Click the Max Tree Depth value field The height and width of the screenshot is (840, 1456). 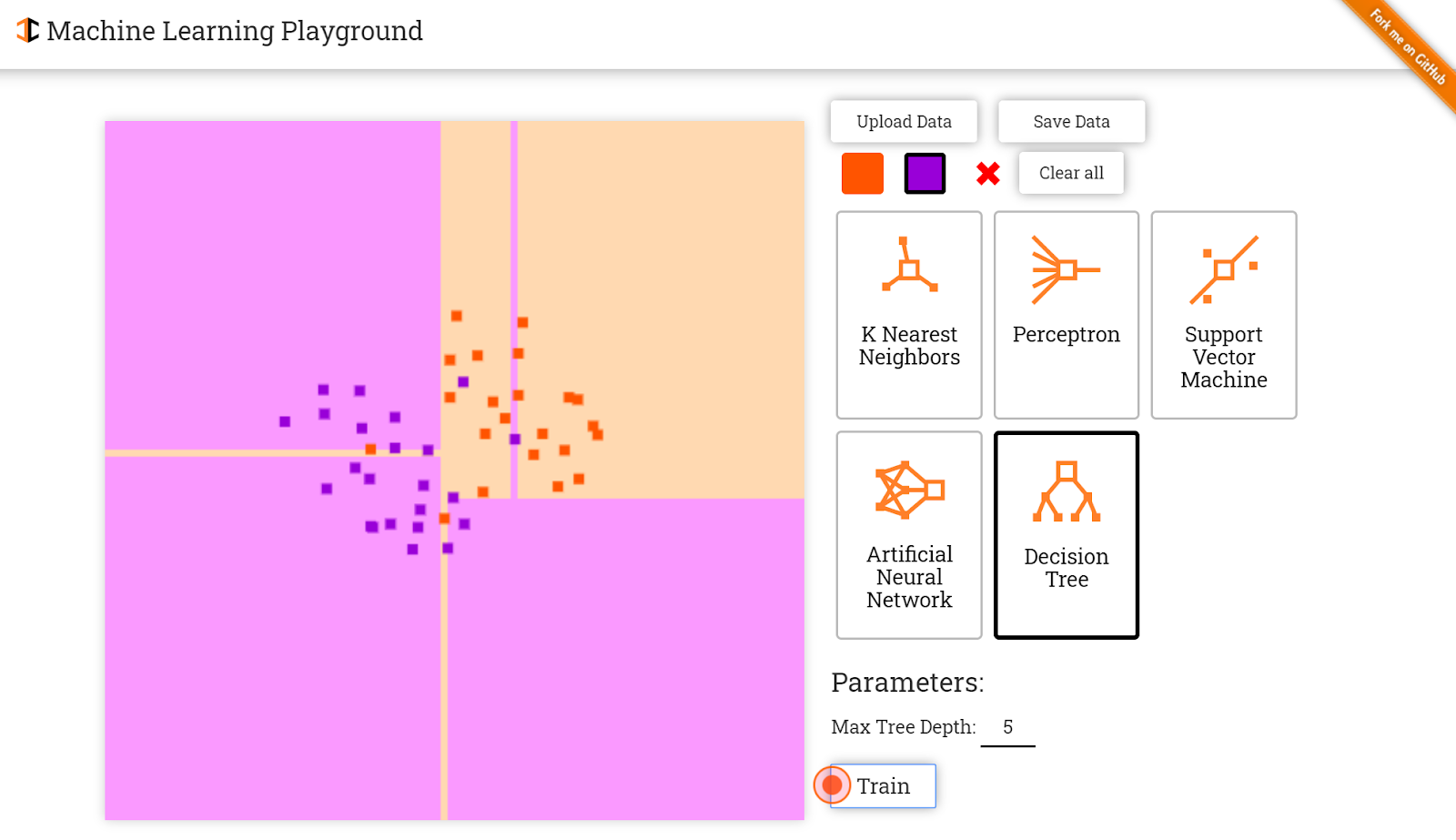[1006, 726]
